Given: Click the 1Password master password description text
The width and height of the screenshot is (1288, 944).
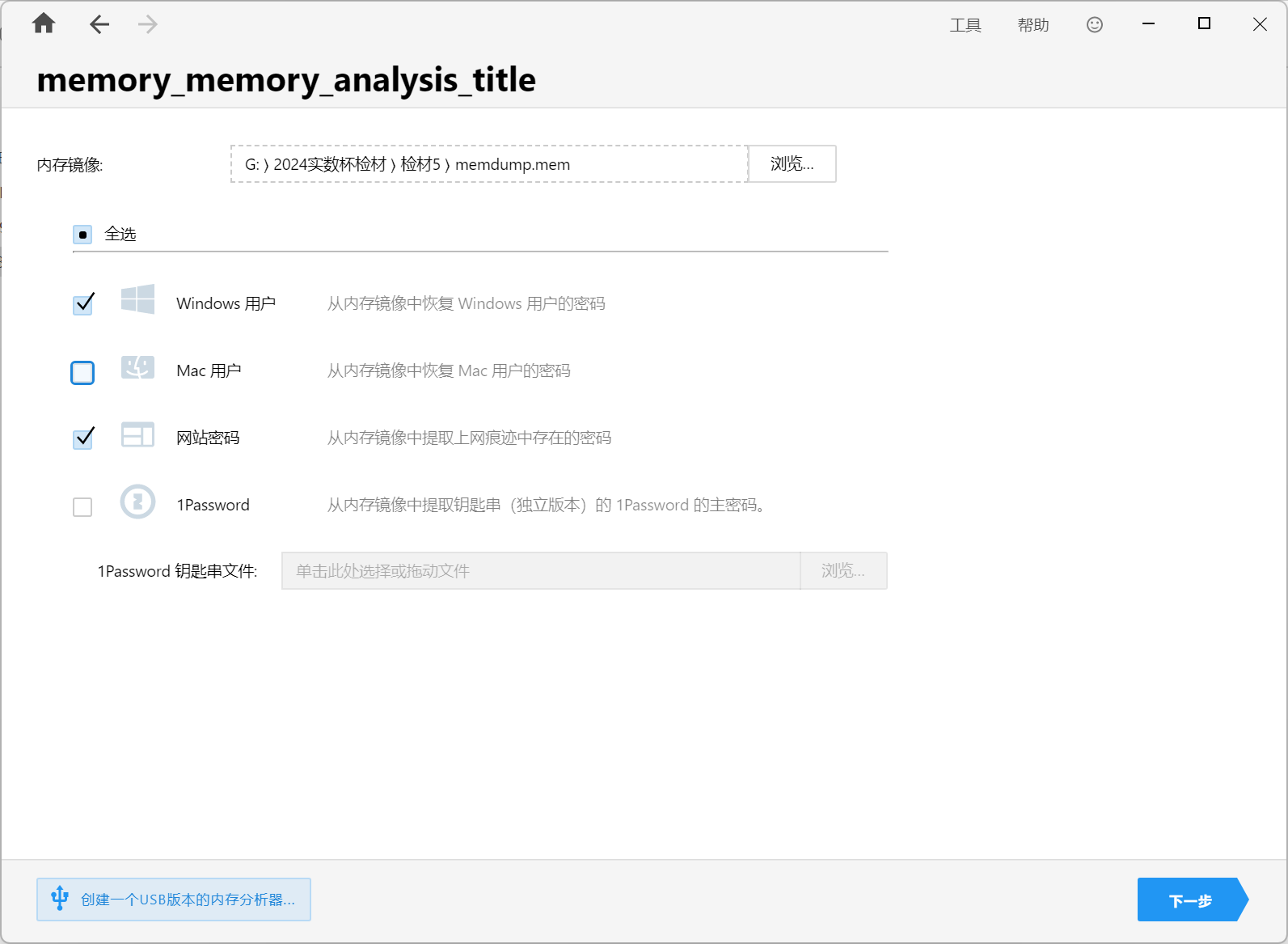Looking at the screenshot, I should click(547, 505).
